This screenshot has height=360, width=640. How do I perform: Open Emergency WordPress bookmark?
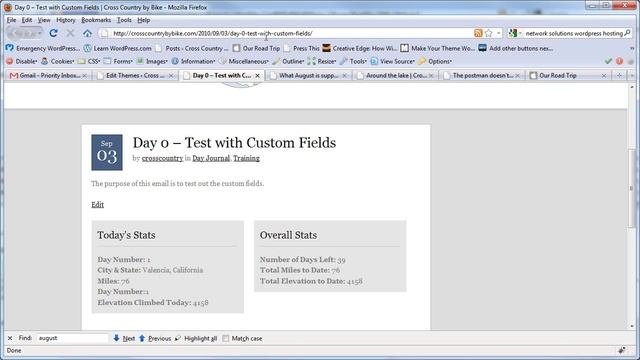click(43, 48)
